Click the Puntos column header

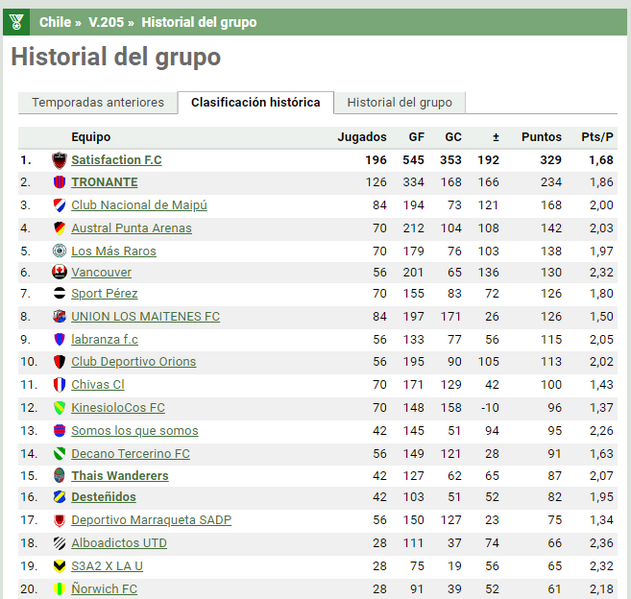541,137
